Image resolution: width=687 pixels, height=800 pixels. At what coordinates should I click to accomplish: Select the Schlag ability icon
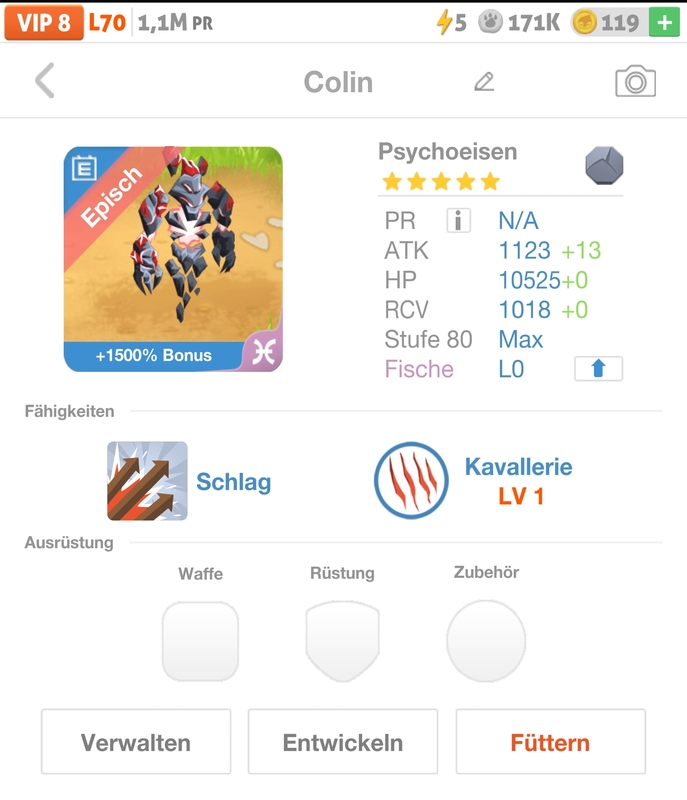tap(147, 481)
